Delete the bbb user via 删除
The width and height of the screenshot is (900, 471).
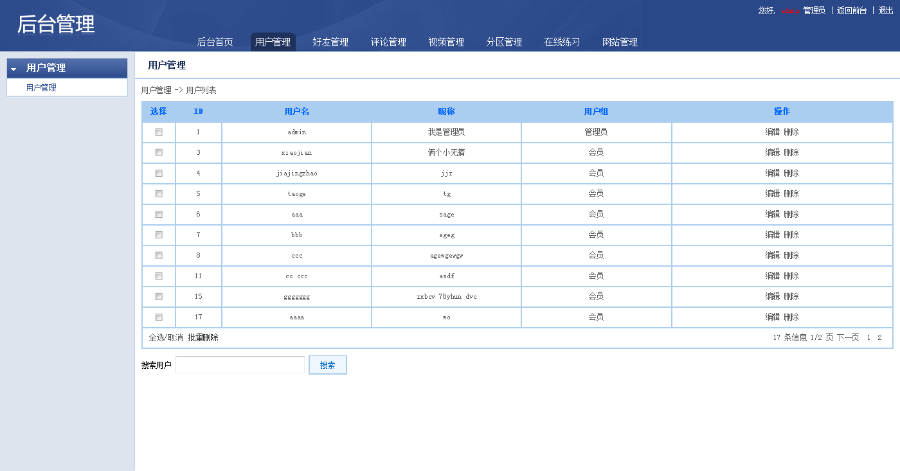point(791,235)
